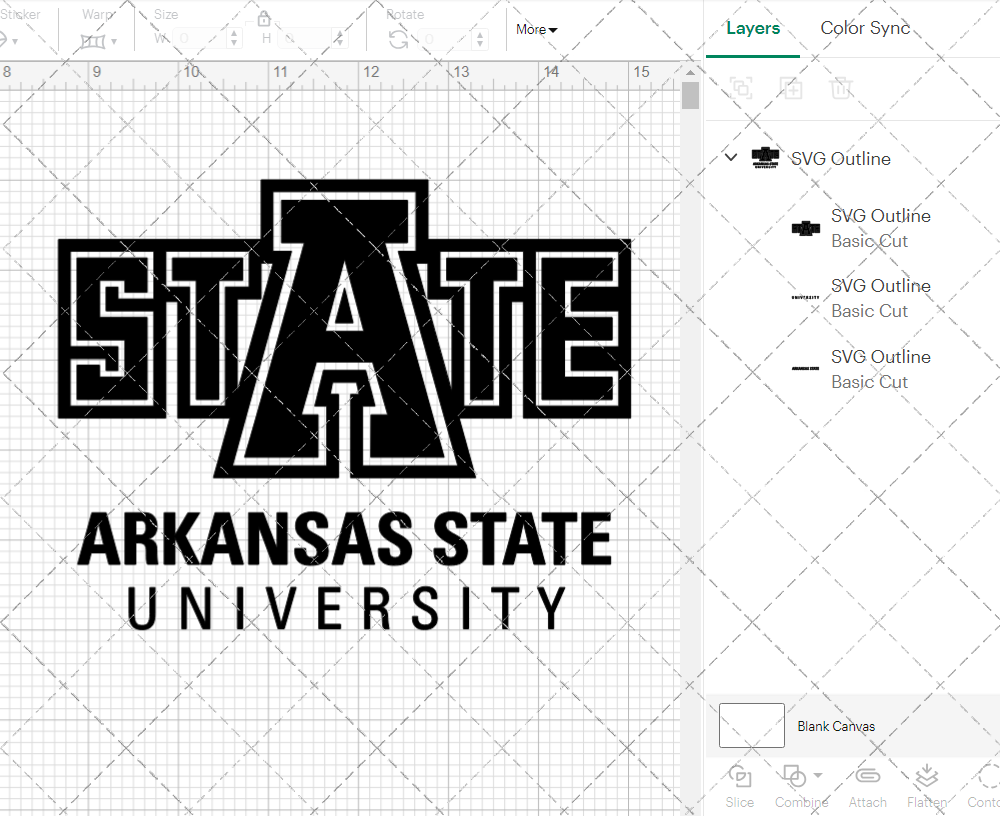
Task: Click the delete layer trash icon
Action: pyautogui.click(x=842, y=88)
